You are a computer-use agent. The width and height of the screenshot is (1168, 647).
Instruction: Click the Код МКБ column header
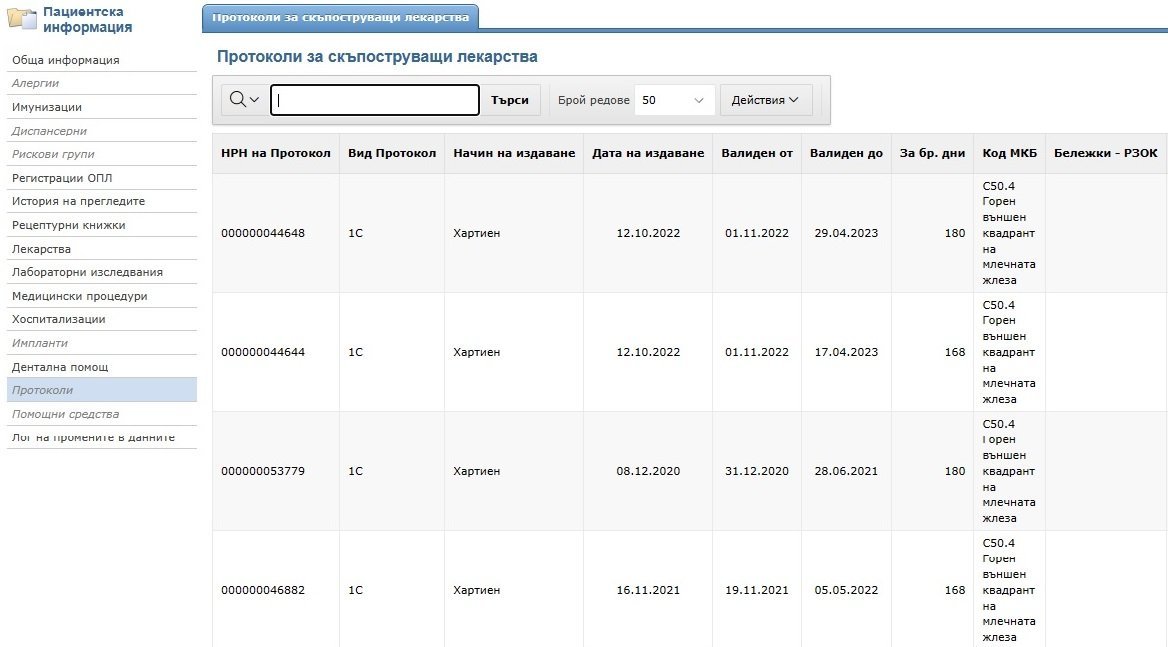coord(1009,153)
